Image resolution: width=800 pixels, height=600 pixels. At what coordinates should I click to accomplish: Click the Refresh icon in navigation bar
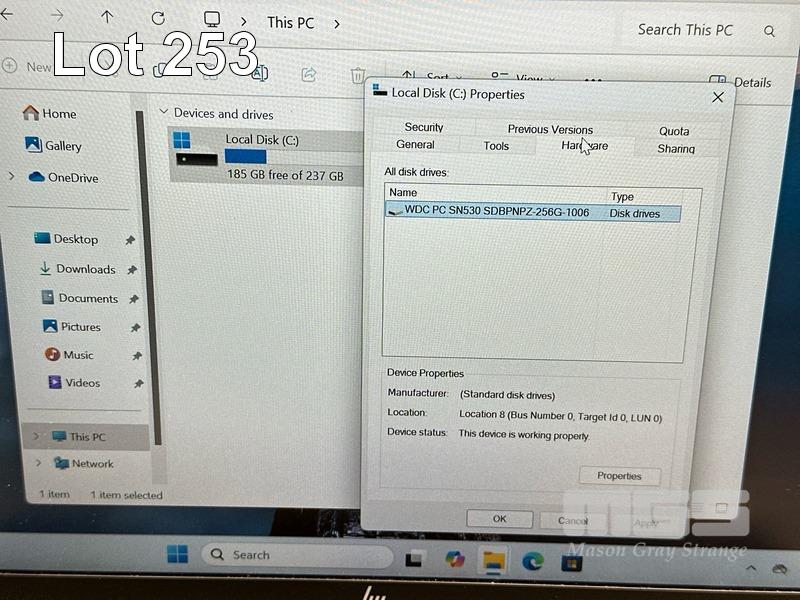[158, 18]
